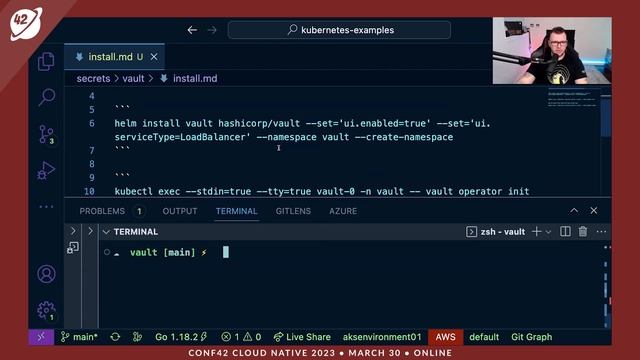Click the AWS status bar item

coord(445,337)
